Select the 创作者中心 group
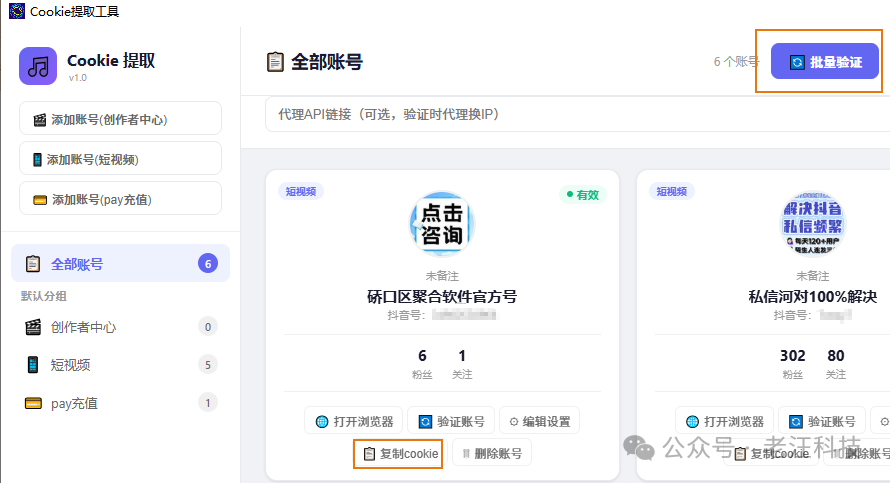Viewport: 890px width, 483px height. tap(120, 327)
